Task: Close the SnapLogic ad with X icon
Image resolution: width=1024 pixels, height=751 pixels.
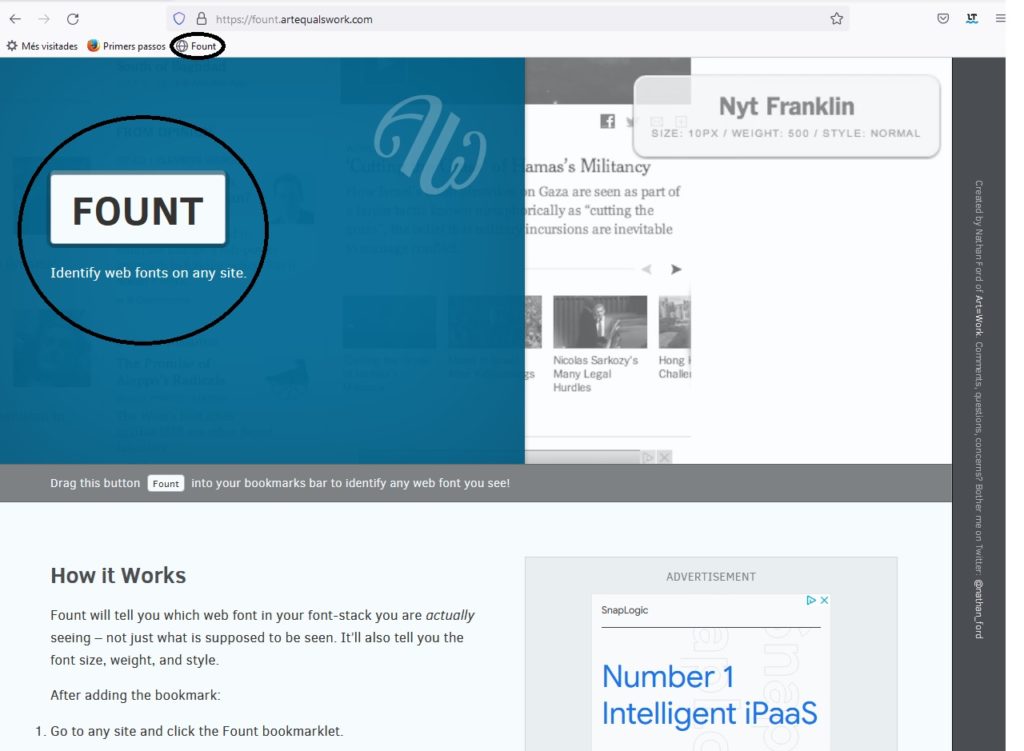Action: 824,600
